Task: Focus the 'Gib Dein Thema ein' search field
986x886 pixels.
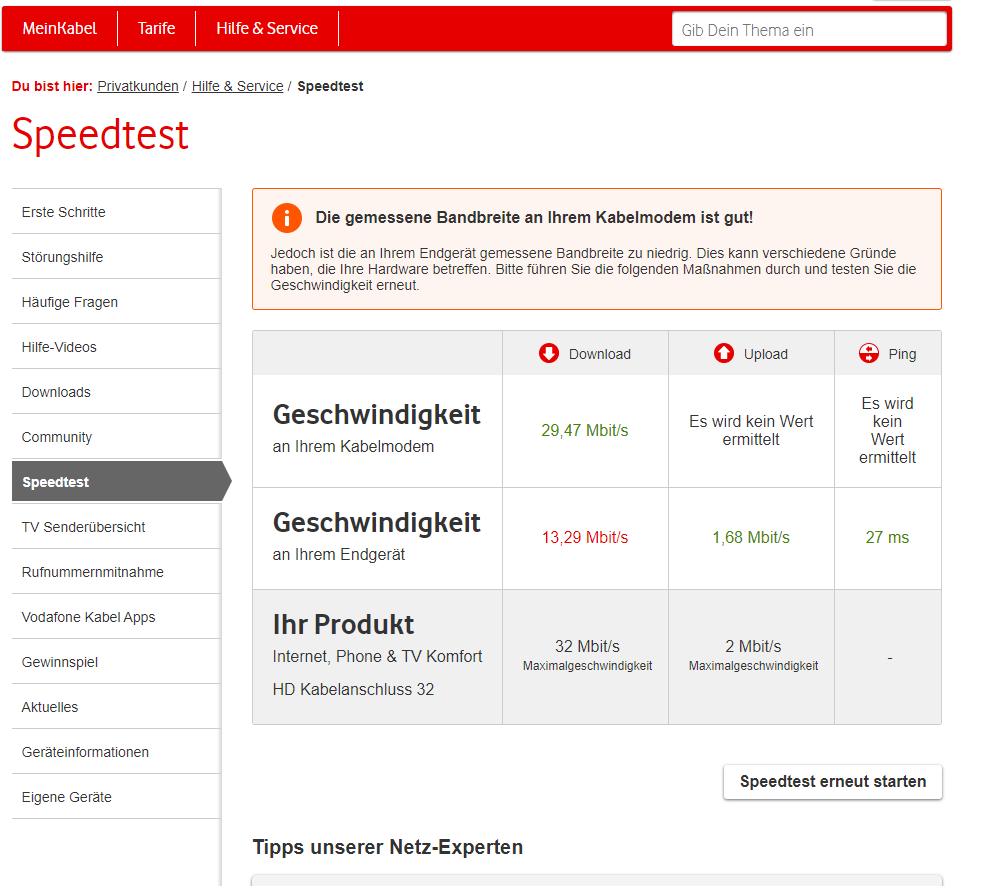Action: (x=809, y=30)
